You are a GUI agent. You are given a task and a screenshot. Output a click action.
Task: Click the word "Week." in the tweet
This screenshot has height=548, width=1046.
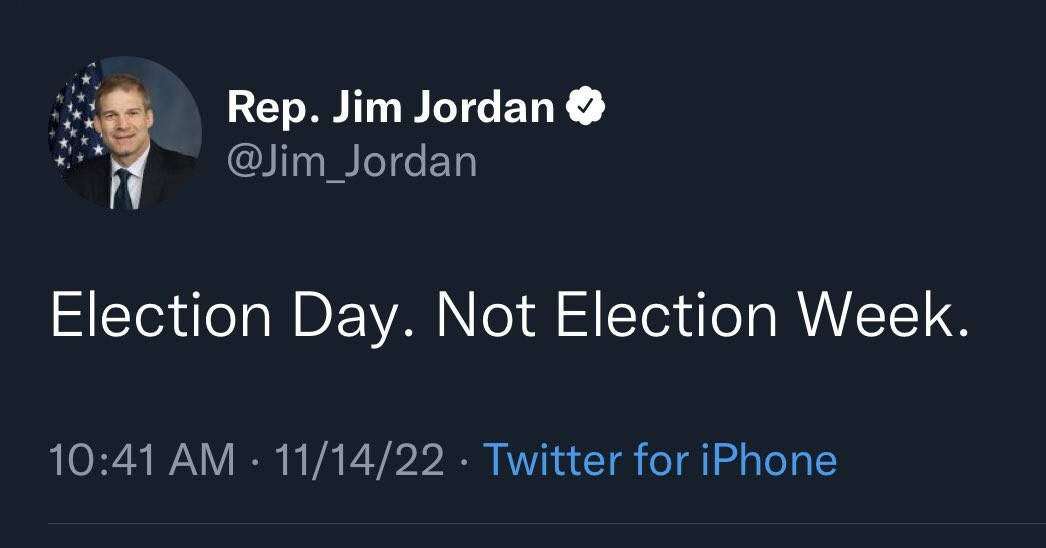(883, 315)
